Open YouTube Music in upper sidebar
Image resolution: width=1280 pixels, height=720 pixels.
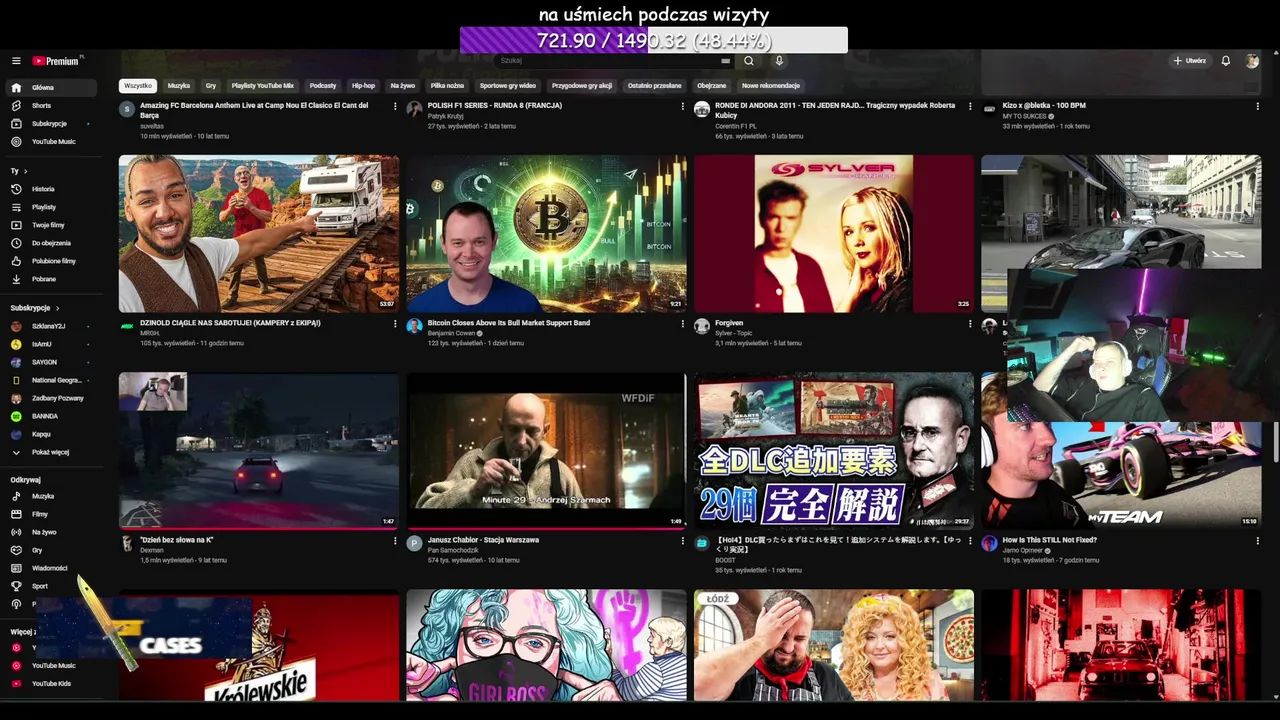pyautogui.click(x=53, y=142)
